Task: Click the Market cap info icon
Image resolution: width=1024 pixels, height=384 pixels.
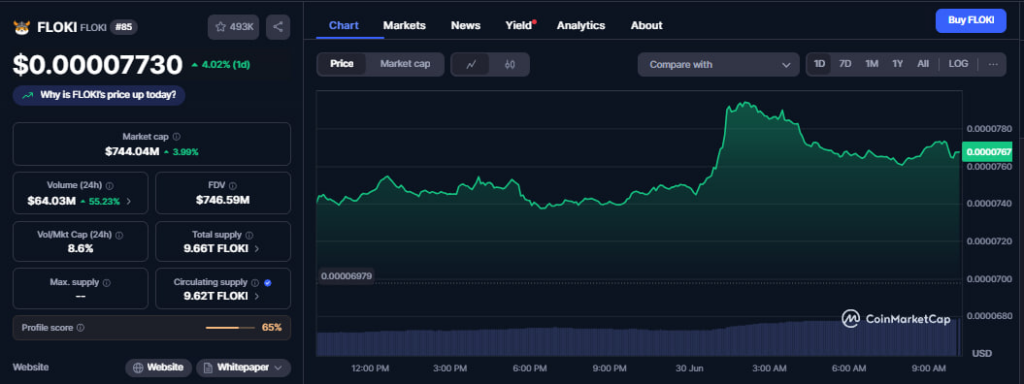Action: pos(177,137)
